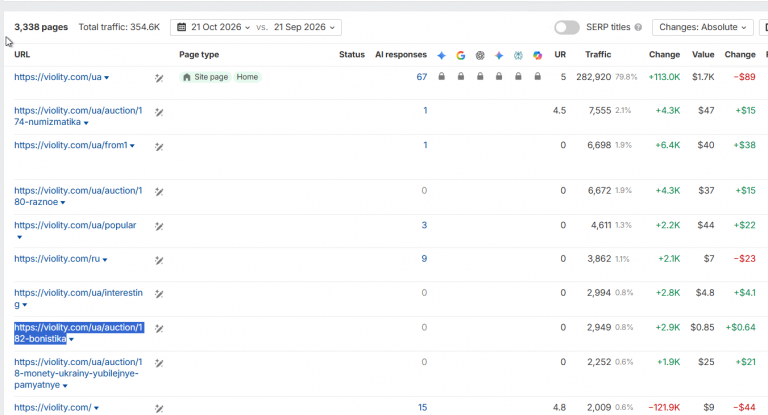Open the Changes: Absolute dropdown

(702, 27)
